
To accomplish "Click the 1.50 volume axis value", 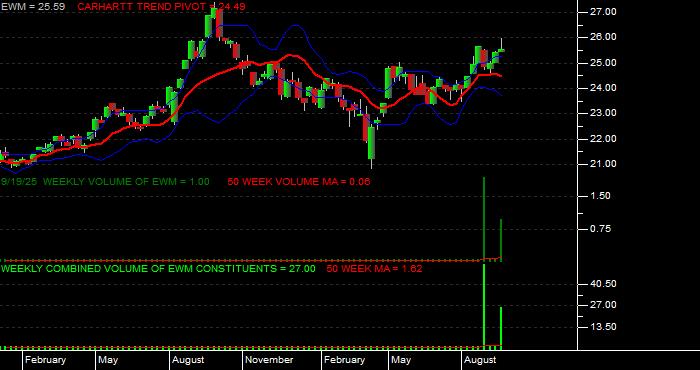I will click(600, 196).
